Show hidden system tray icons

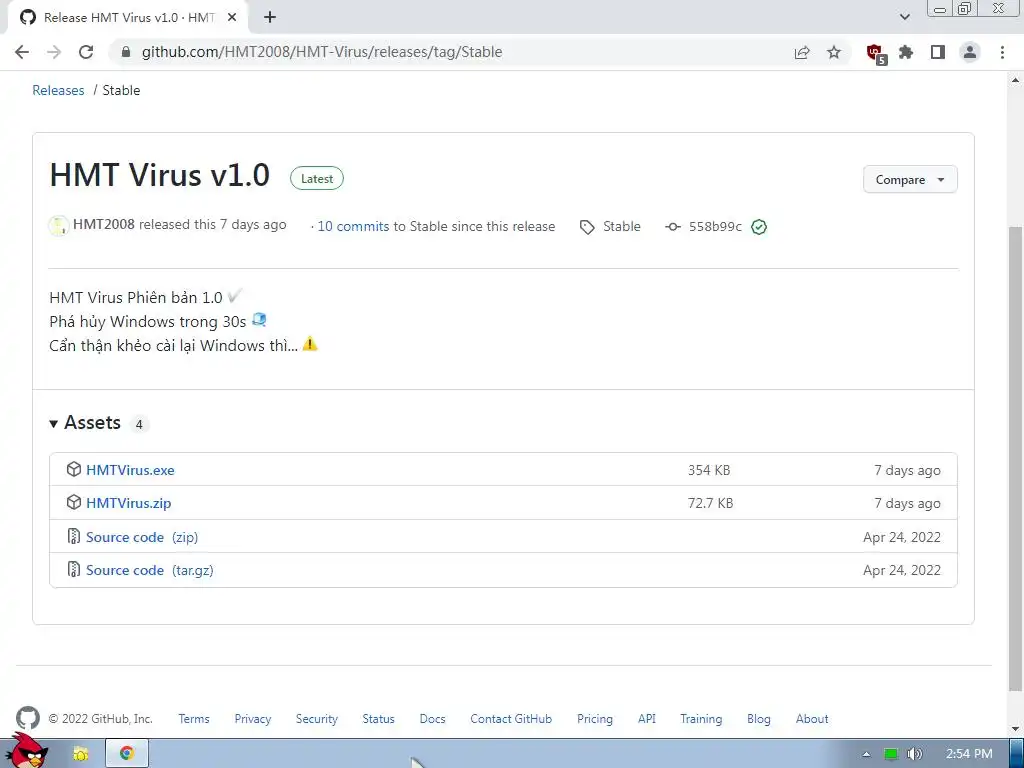click(x=866, y=754)
